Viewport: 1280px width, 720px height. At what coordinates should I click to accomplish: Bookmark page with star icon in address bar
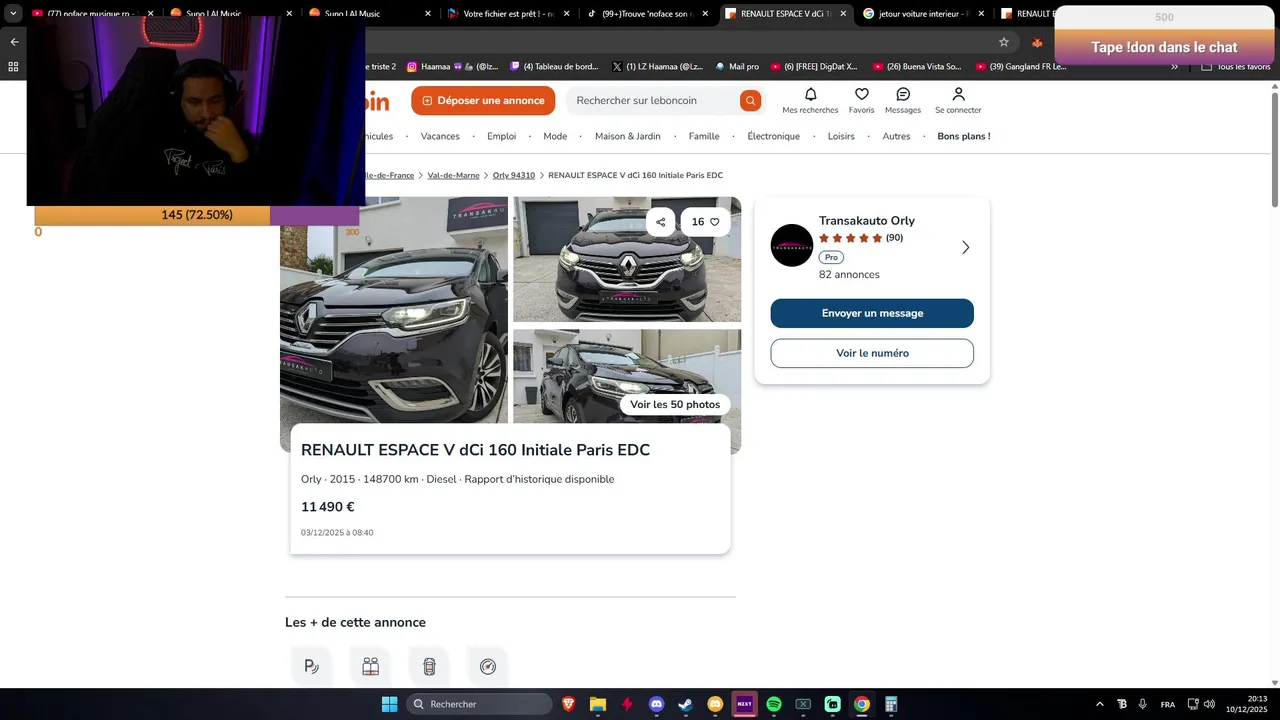1004,42
